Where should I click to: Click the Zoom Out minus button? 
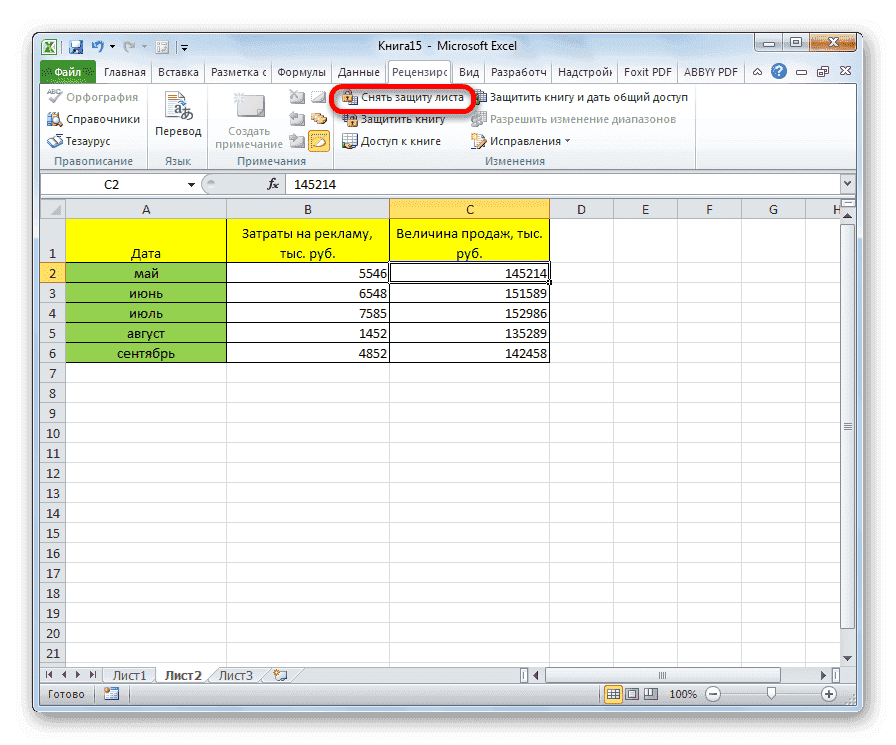[x=712, y=694]
